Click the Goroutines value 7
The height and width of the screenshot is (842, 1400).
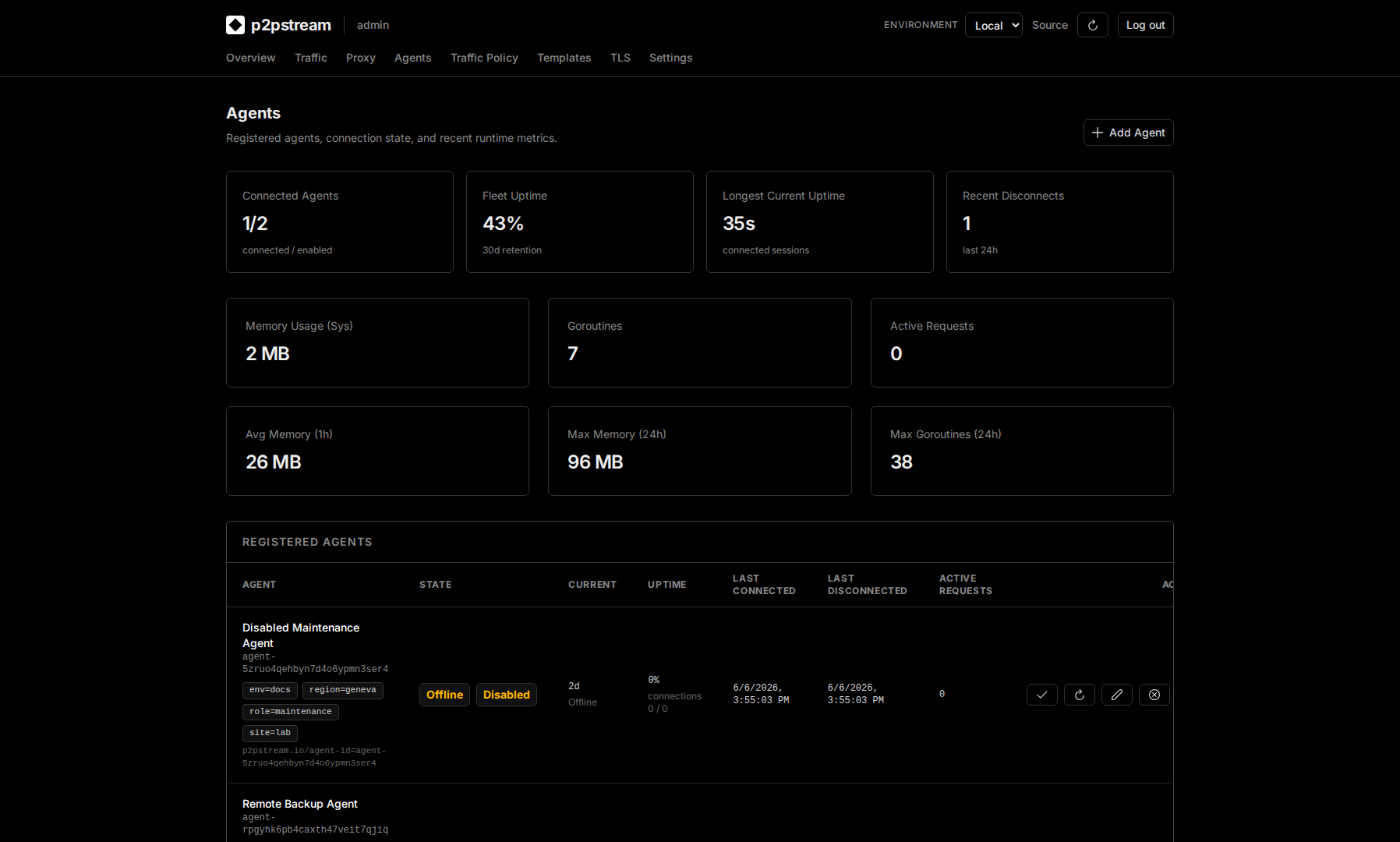(x=573, y=354)
